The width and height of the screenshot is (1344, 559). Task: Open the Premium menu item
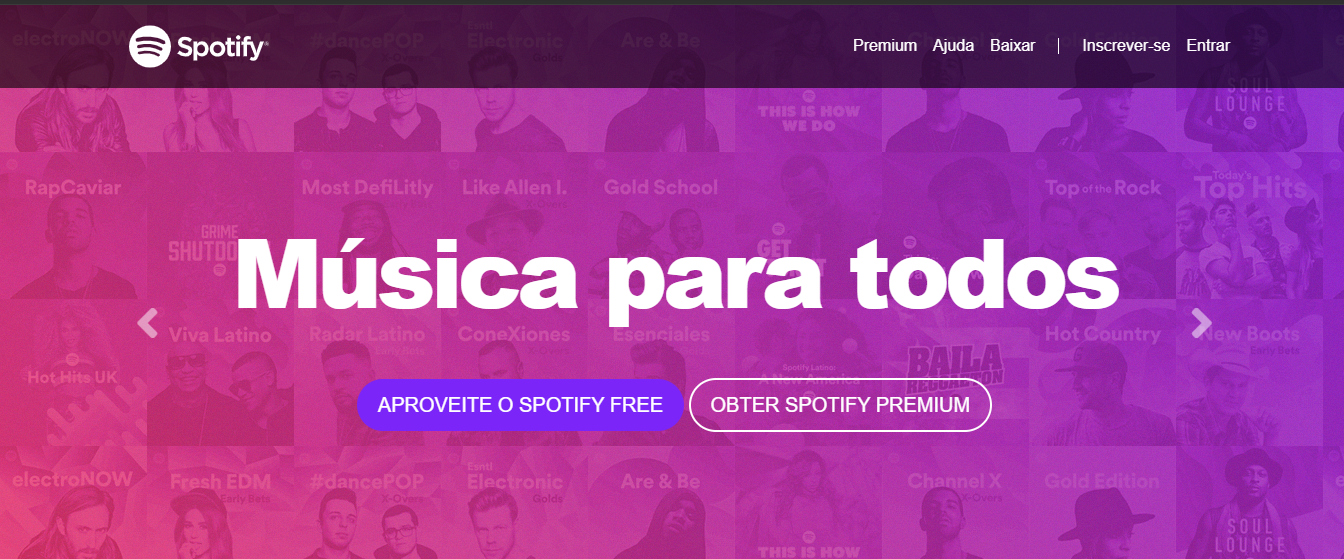pyautogui.click(x=885, y=45)
